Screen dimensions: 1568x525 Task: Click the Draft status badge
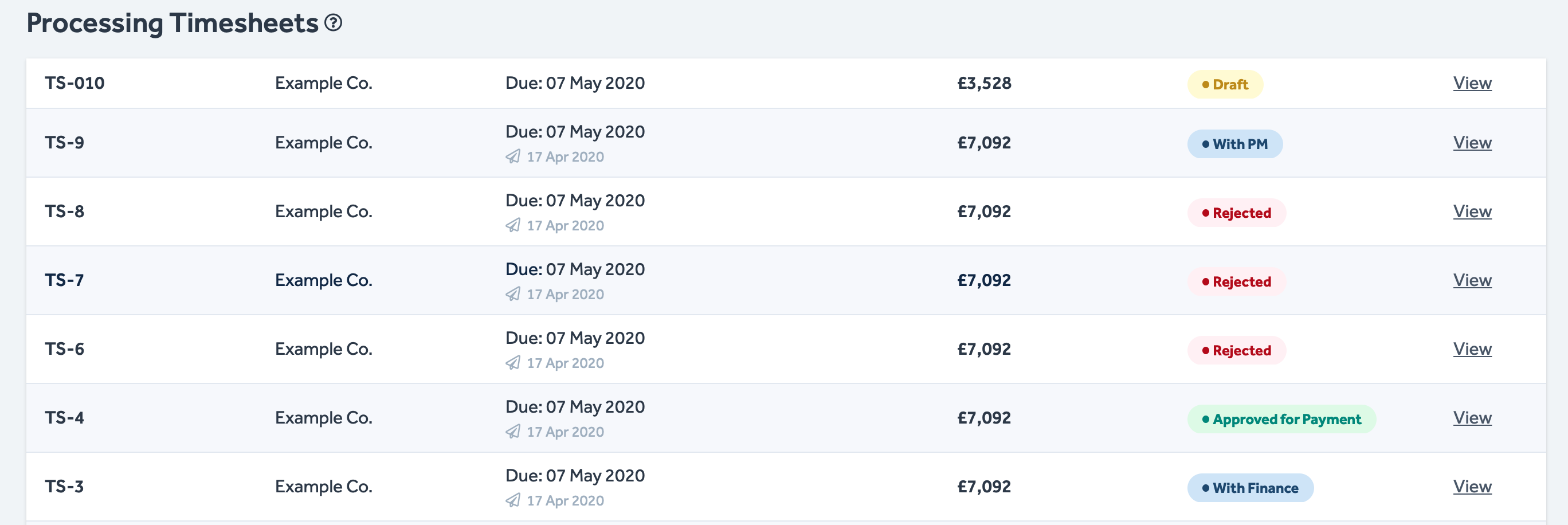point(1225,85)
